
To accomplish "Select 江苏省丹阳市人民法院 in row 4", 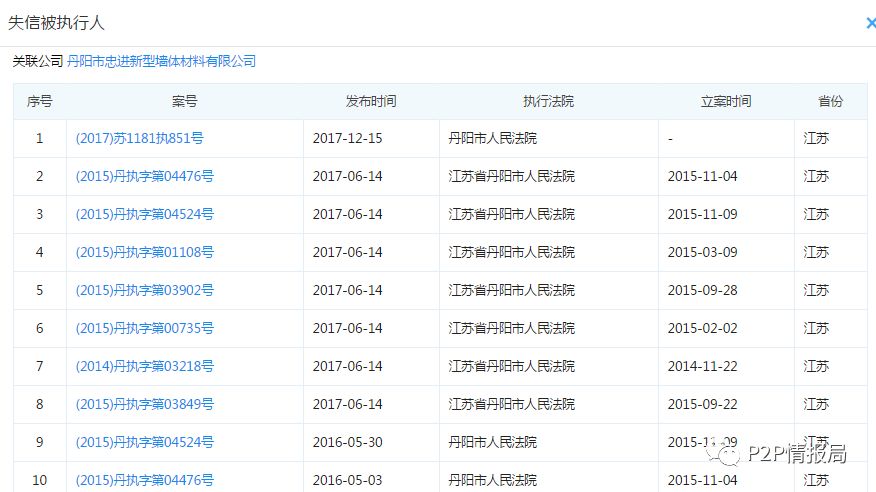I will pyautogui.click(x=511, y=252).
